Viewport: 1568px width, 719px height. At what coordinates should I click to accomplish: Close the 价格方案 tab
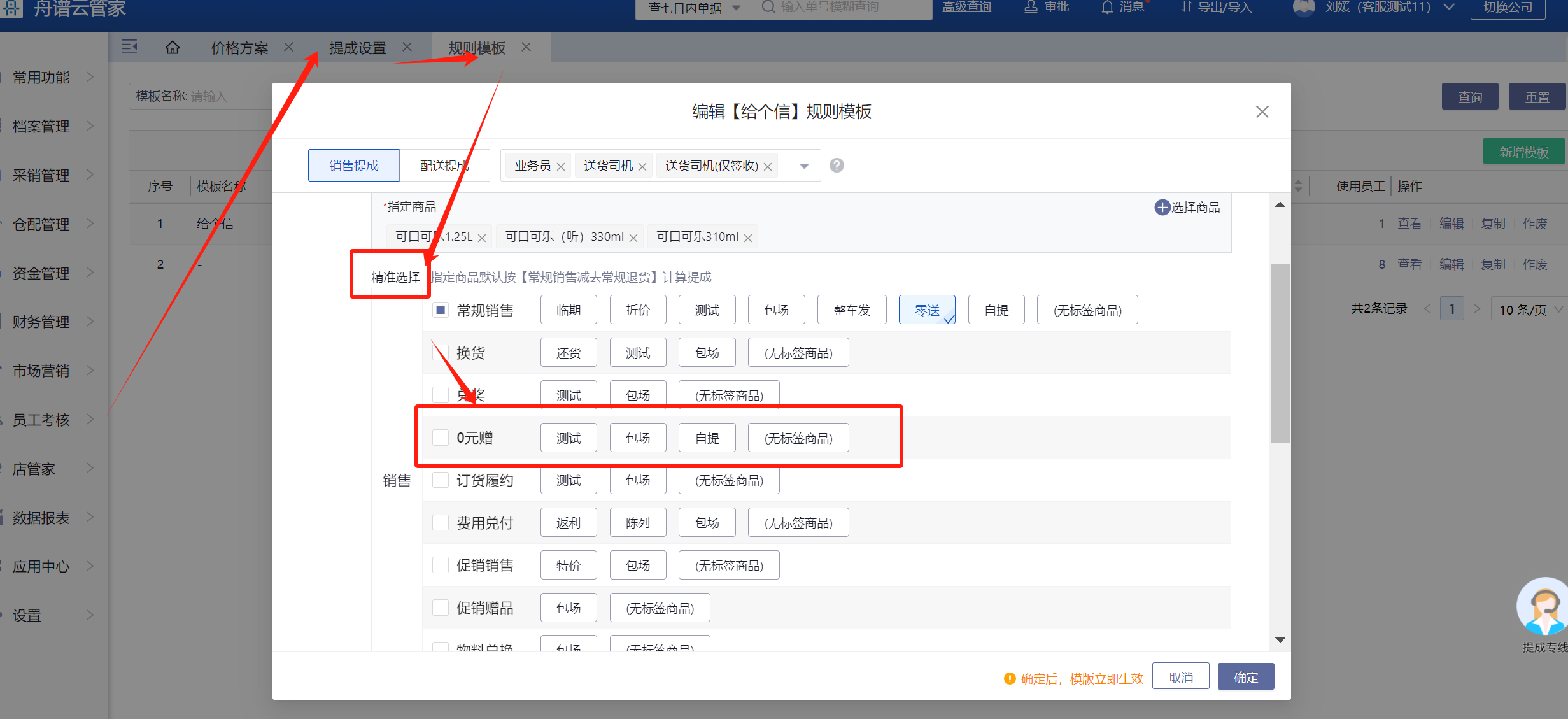[288, 47]
